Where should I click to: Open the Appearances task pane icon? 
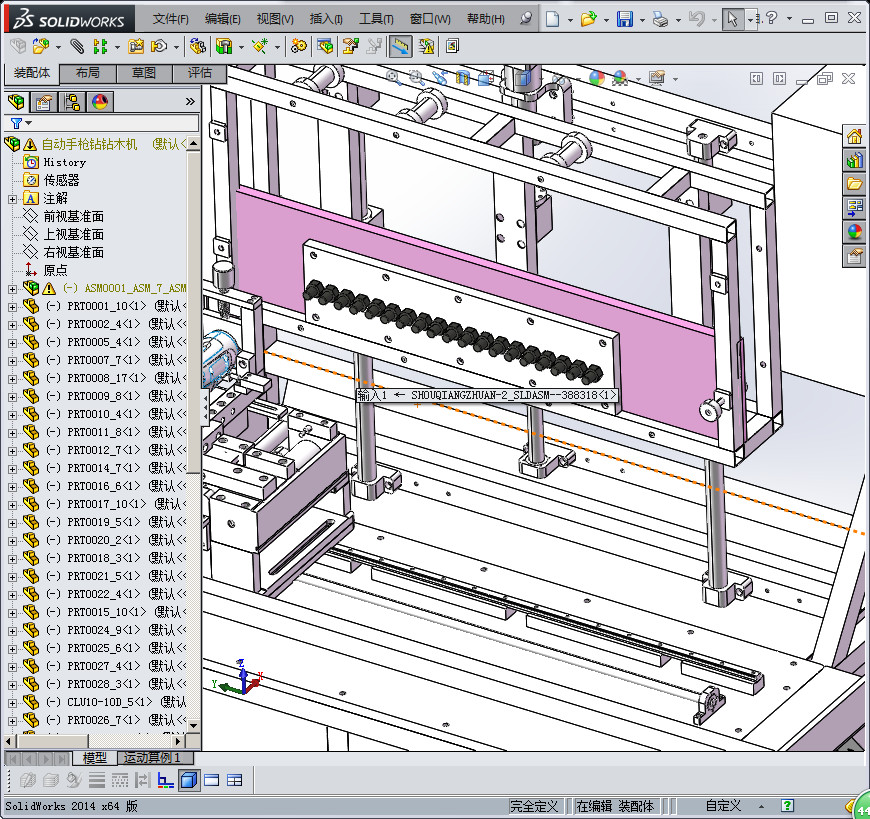[855, 232]
